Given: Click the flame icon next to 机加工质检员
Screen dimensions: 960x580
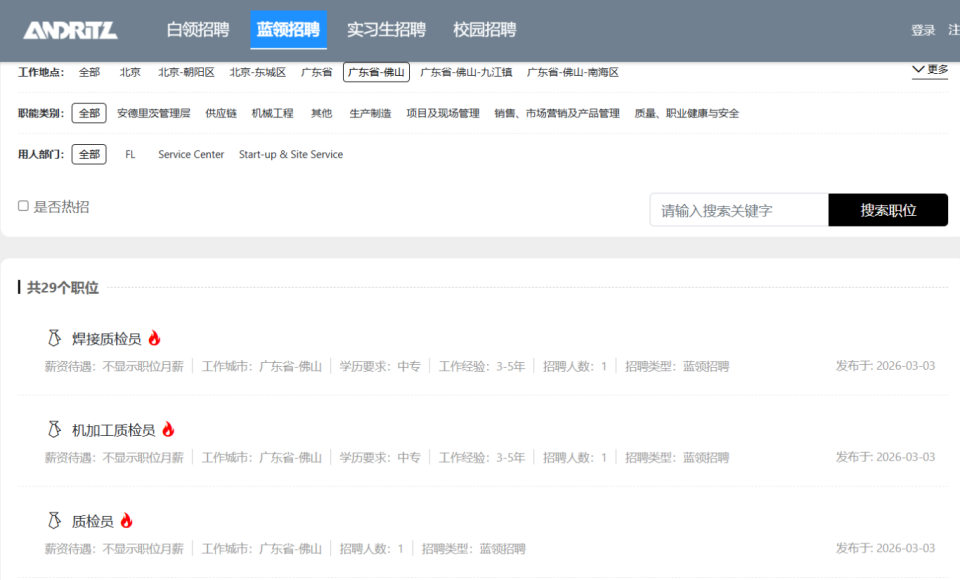Looking at the screenshot, I should [170, 427].
